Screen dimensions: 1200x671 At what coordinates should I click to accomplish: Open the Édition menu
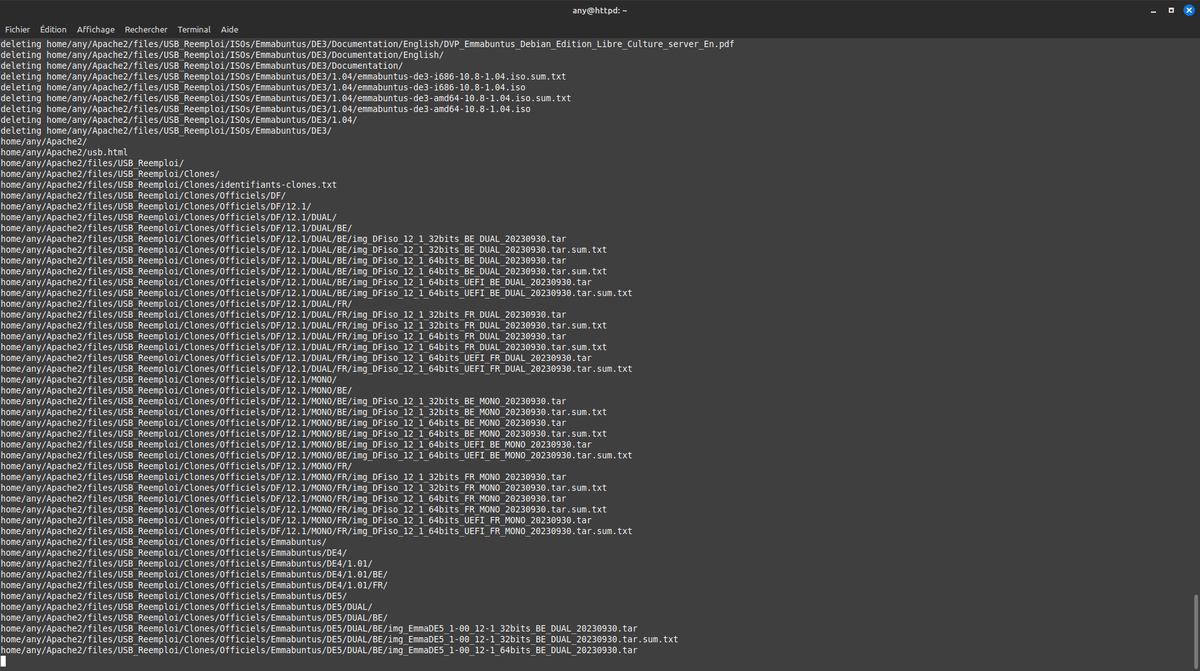click(x=52, y=28)
